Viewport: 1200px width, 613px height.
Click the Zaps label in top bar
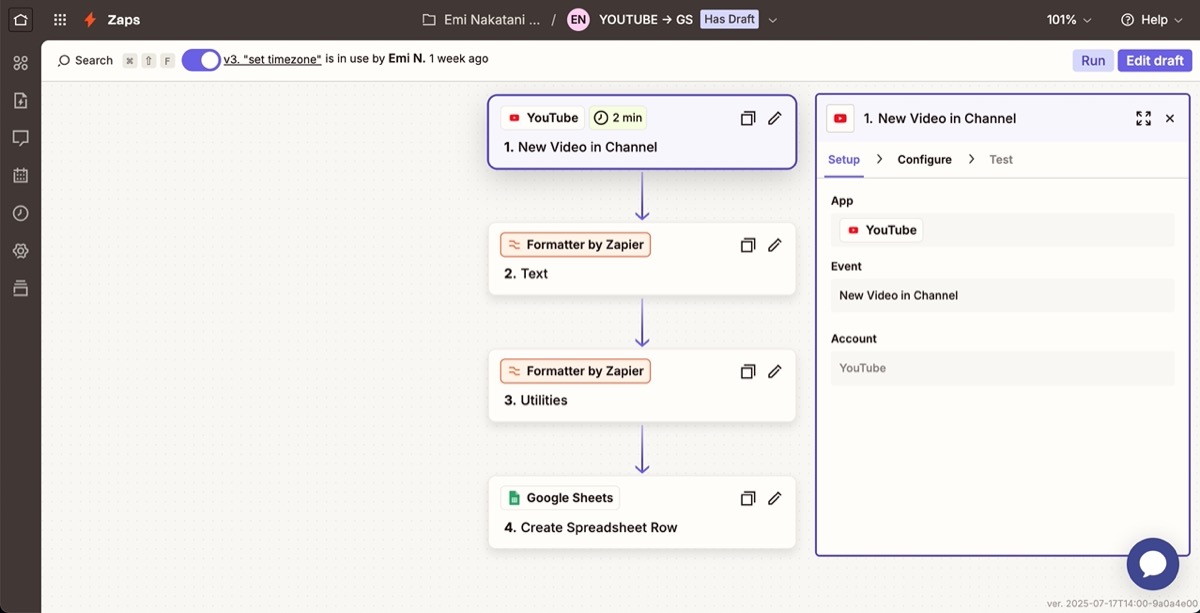124,20
